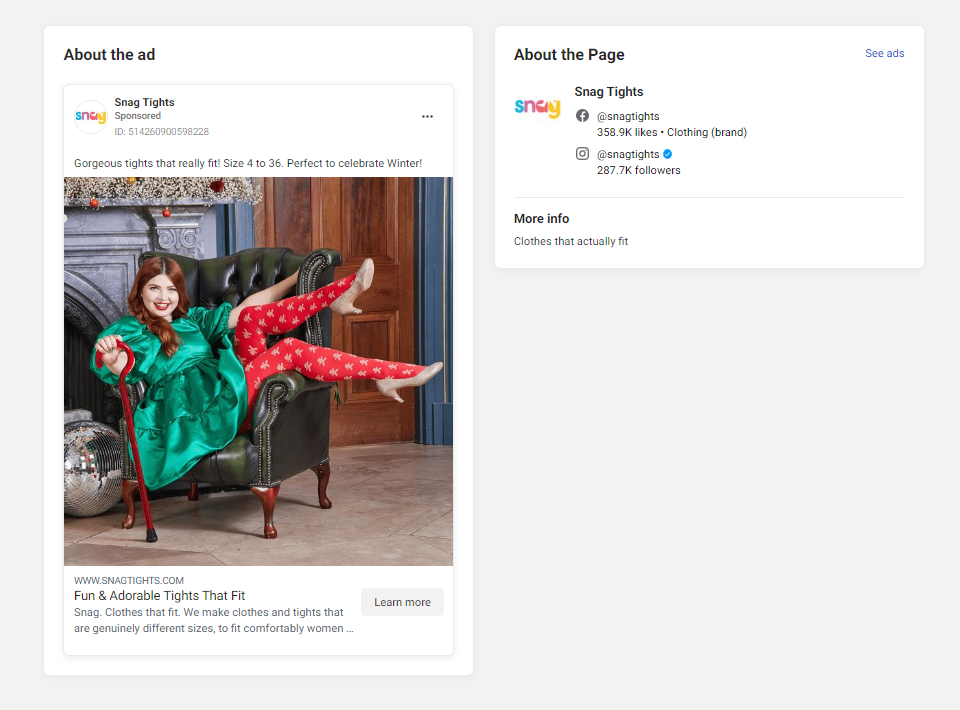
Task: Open the Facebook @snagtights handle
Action: (628, 116)
